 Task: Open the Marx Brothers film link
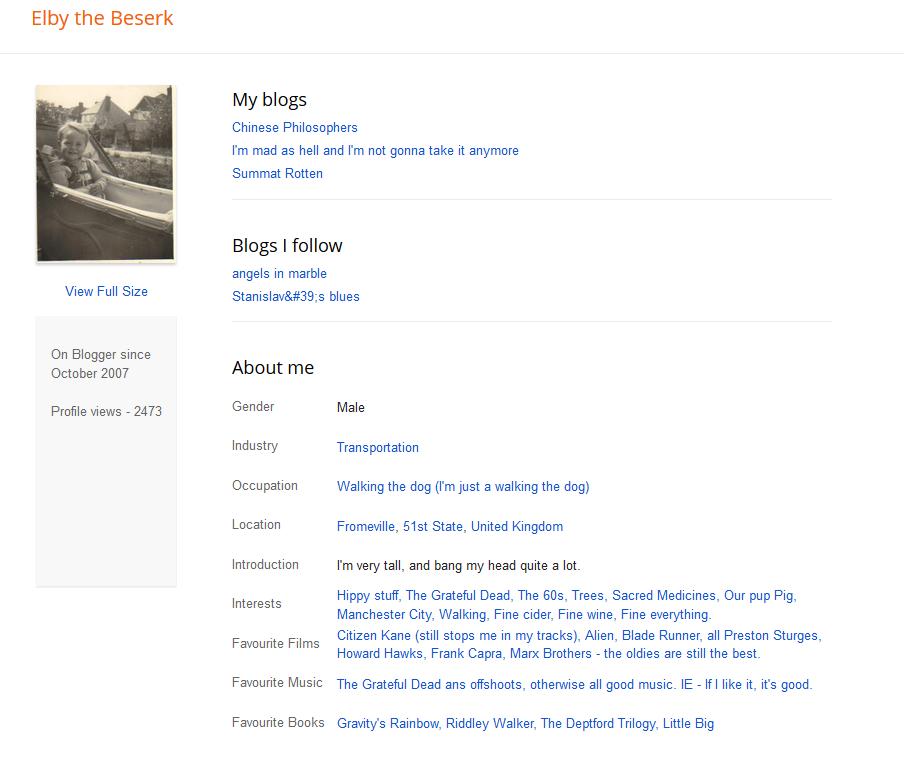coord(634,654)
